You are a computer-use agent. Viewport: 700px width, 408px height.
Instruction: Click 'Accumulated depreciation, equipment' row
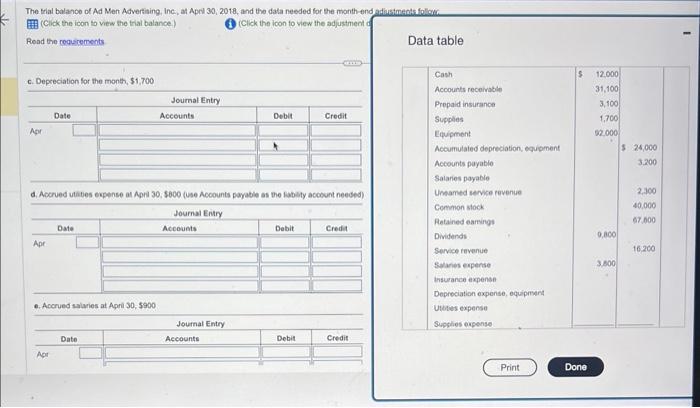point(497,148)
